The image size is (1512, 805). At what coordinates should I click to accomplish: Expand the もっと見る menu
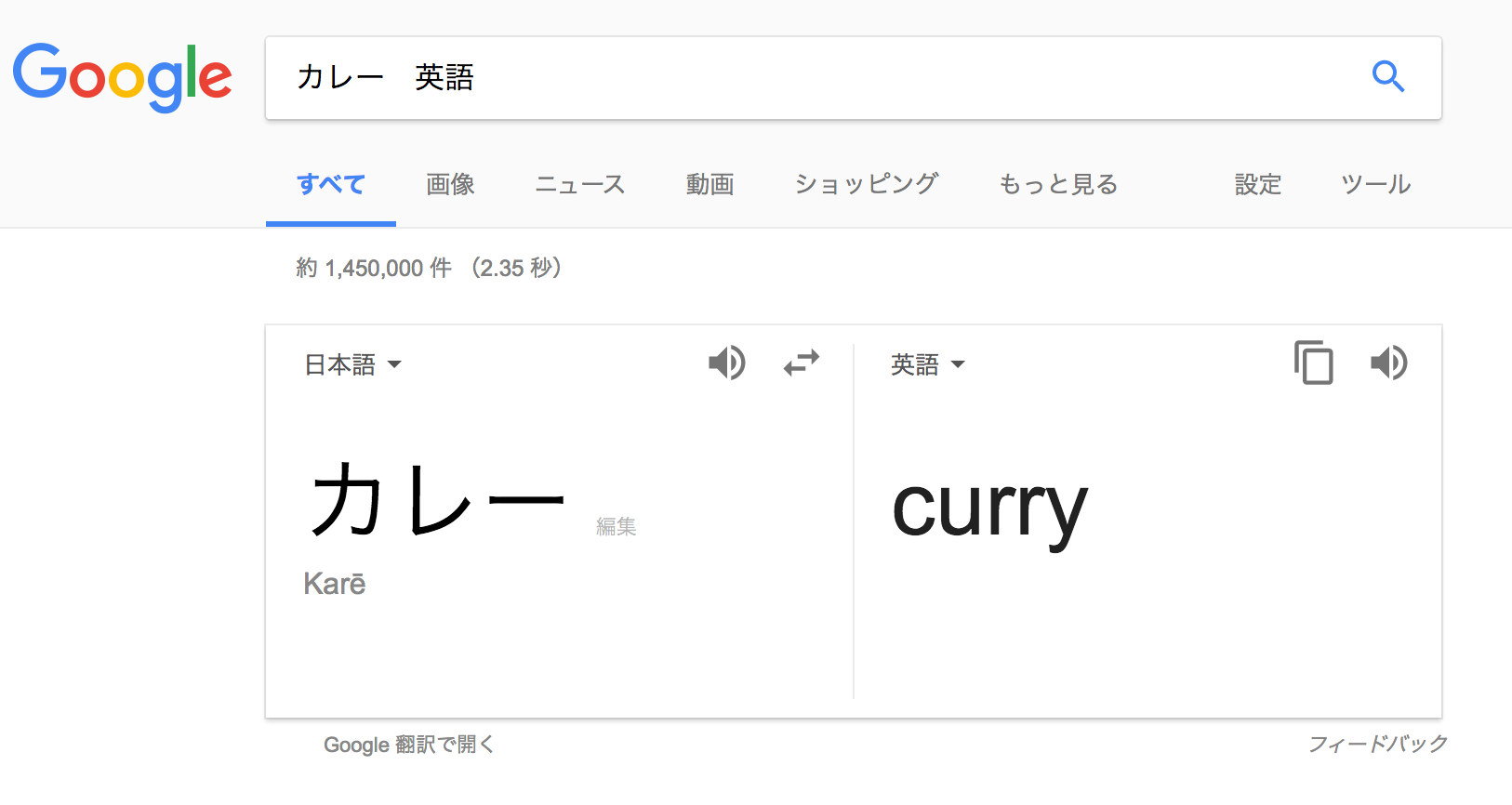(1057, 184)
